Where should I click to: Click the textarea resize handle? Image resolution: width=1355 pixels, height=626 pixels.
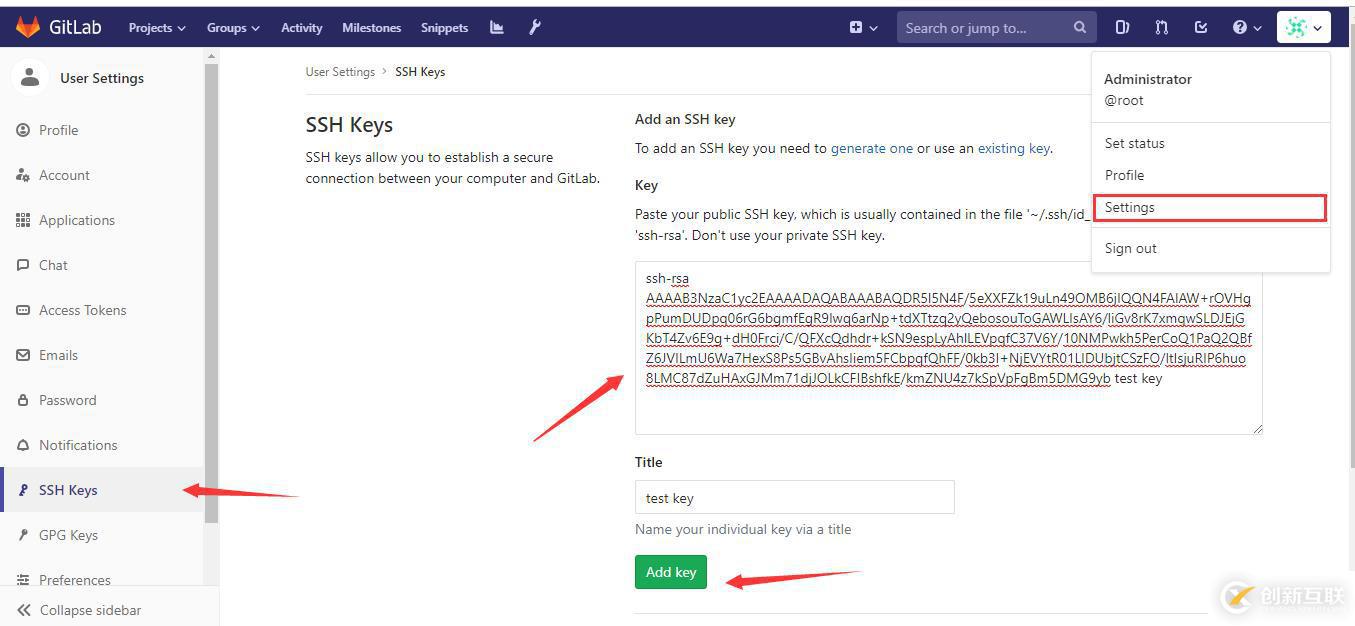coord(1256,428)
